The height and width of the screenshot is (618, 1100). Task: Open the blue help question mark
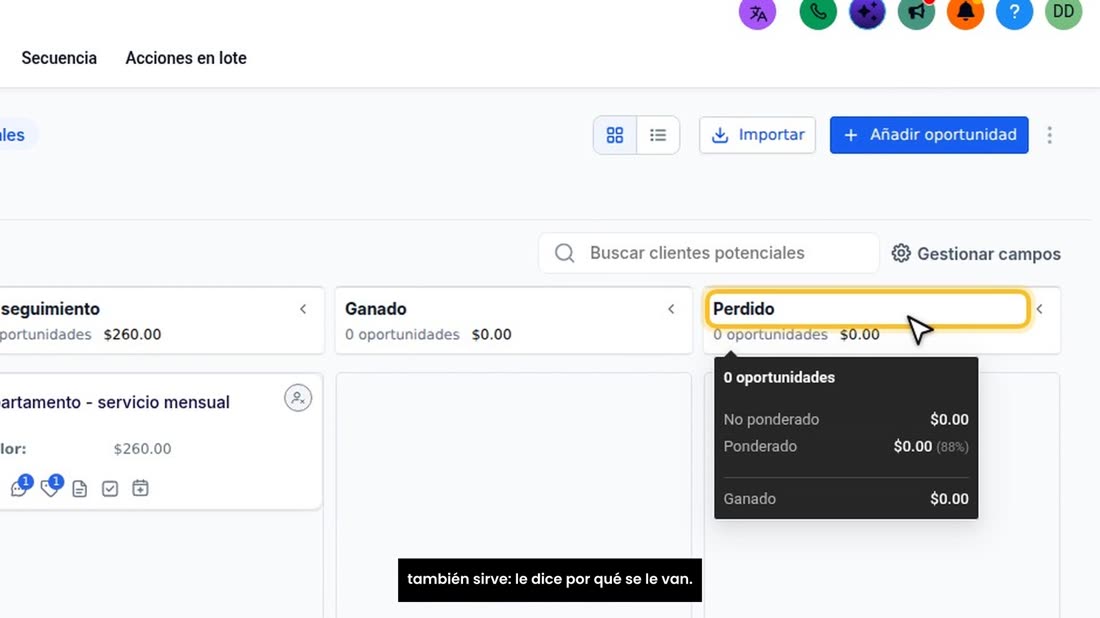click(1014, 13)
